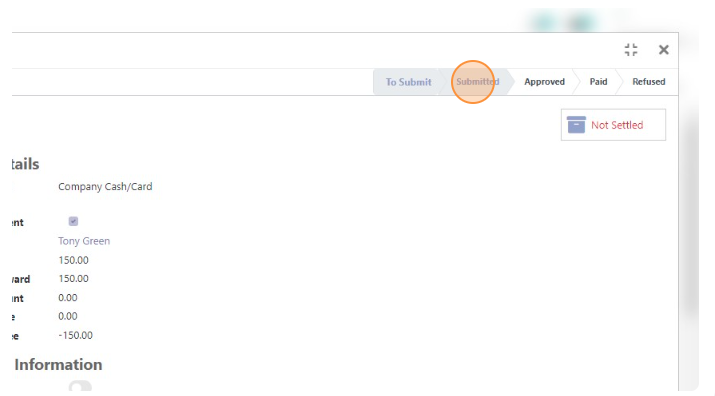
Task: Click the 150.00 amount below Tony Green
Action: tap(73, 260)
